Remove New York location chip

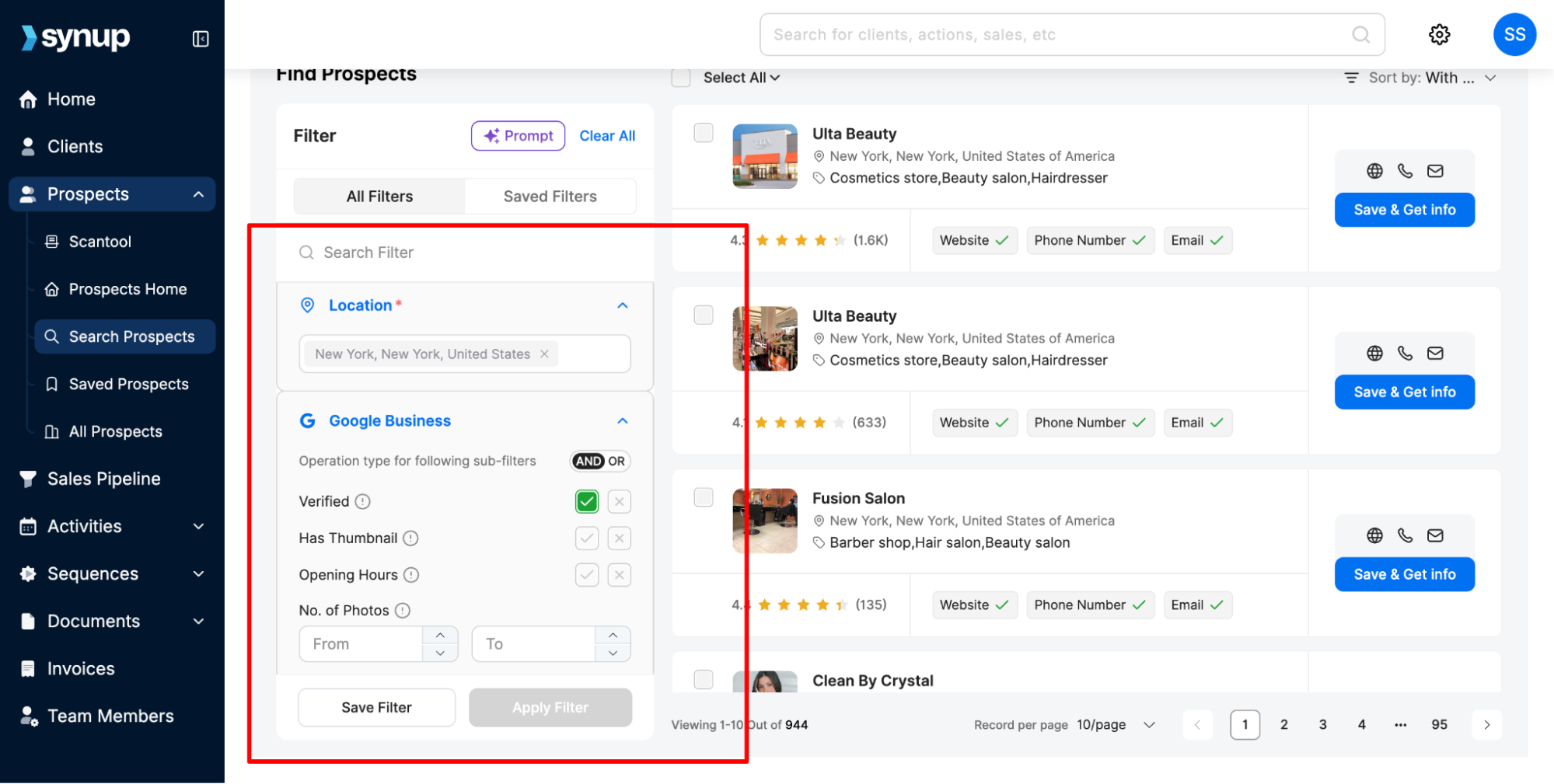[544, 354]
